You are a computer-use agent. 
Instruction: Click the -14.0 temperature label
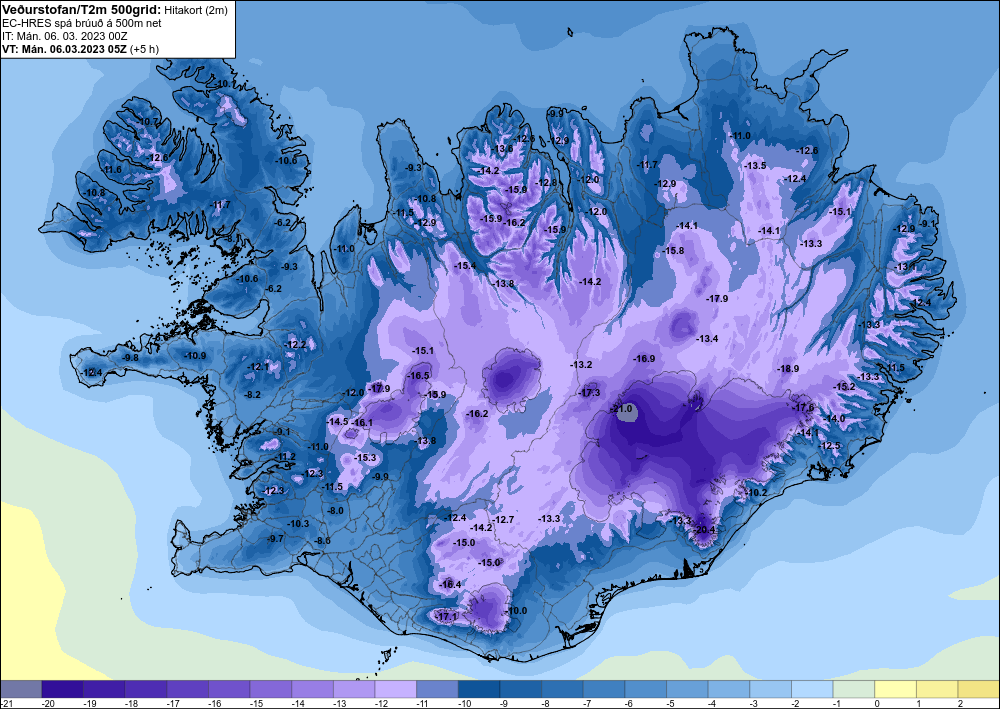click(x=834, y=418)
